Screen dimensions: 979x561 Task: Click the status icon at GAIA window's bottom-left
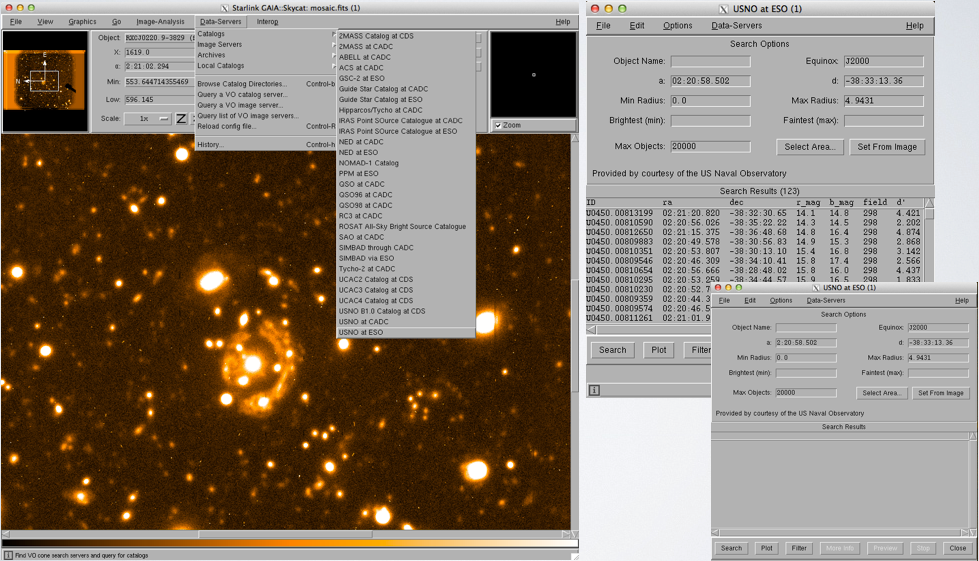click(x=8, y=555)
